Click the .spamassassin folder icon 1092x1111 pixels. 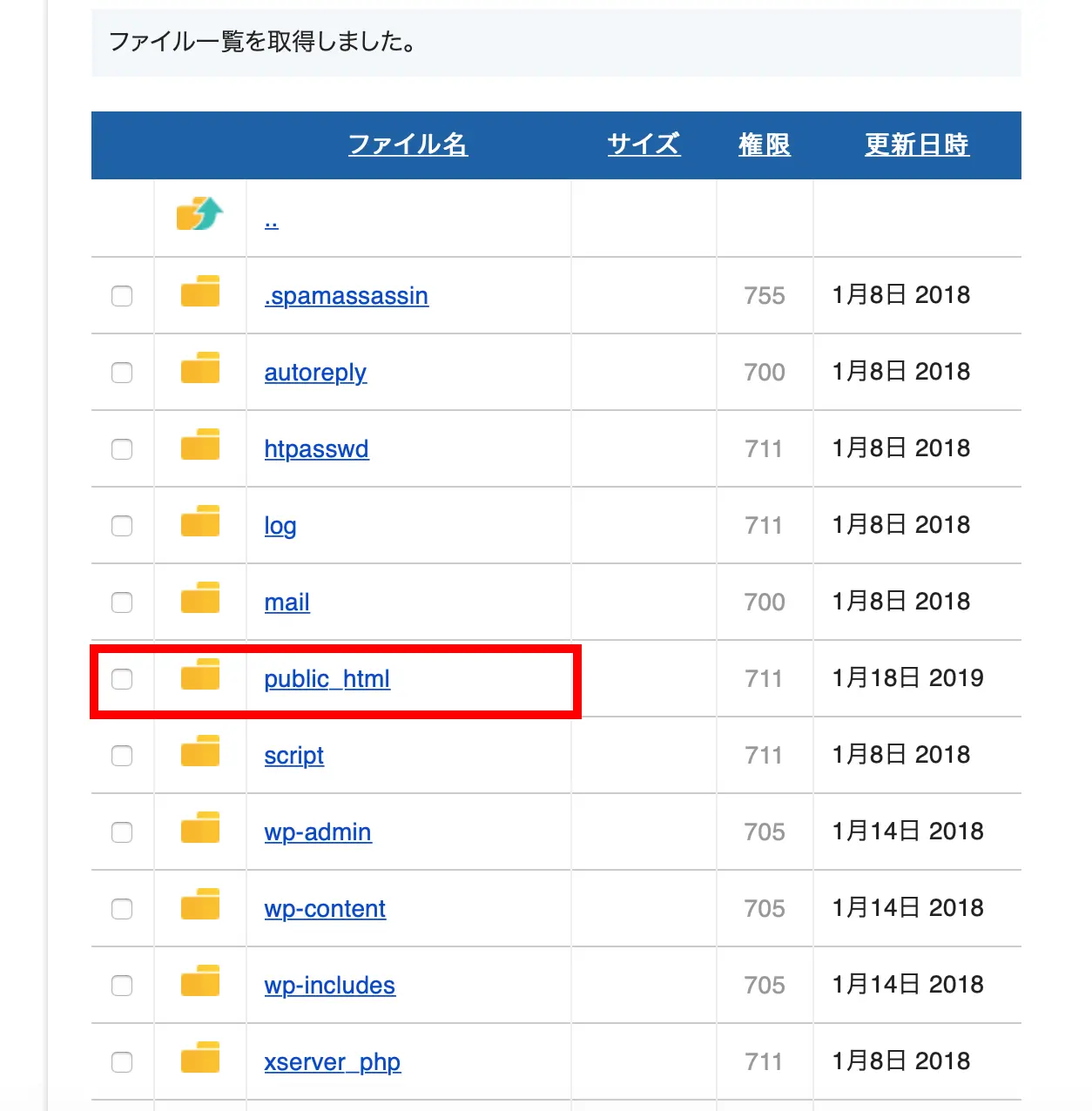200,293
